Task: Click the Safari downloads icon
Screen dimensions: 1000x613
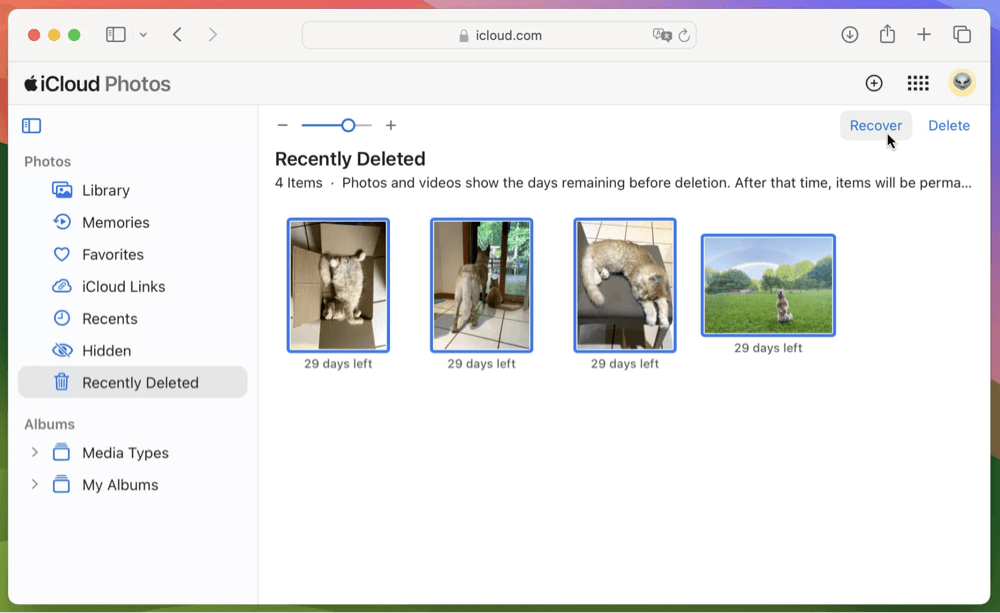Action: 849,34
